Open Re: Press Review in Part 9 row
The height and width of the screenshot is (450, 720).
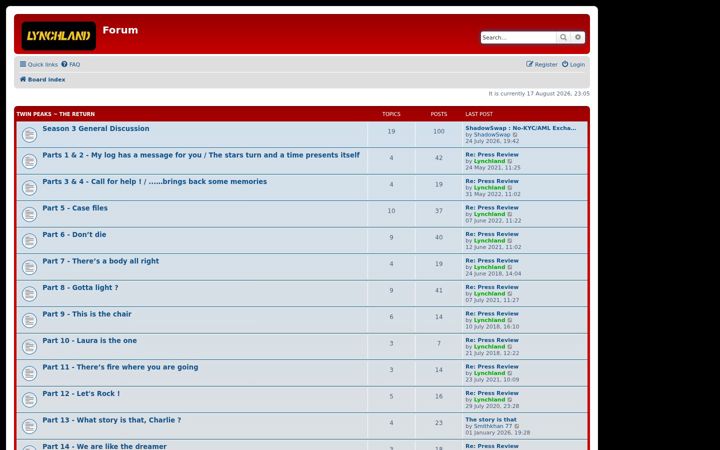click(x=492, y=314)
